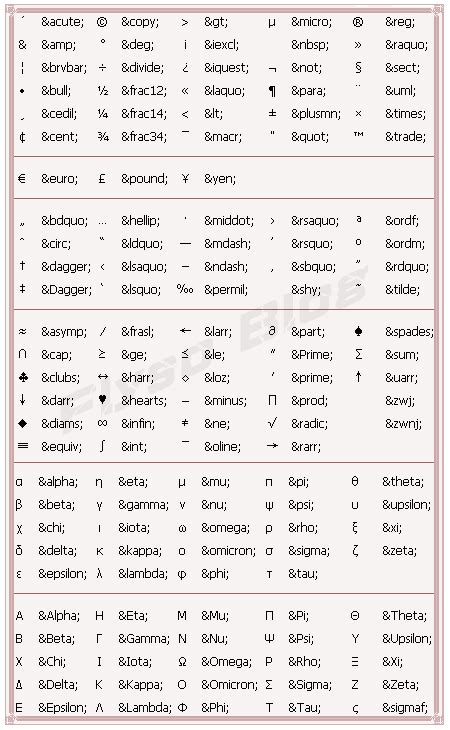Select the &zwnj; entity code
This screenshot has height=730, width=450.
403,424
